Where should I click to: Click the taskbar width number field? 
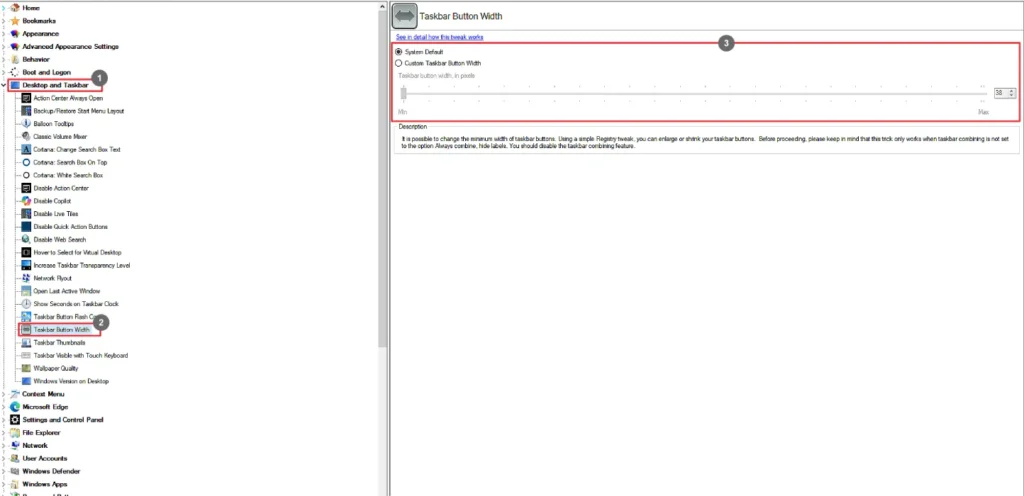tap(1000, 93)
